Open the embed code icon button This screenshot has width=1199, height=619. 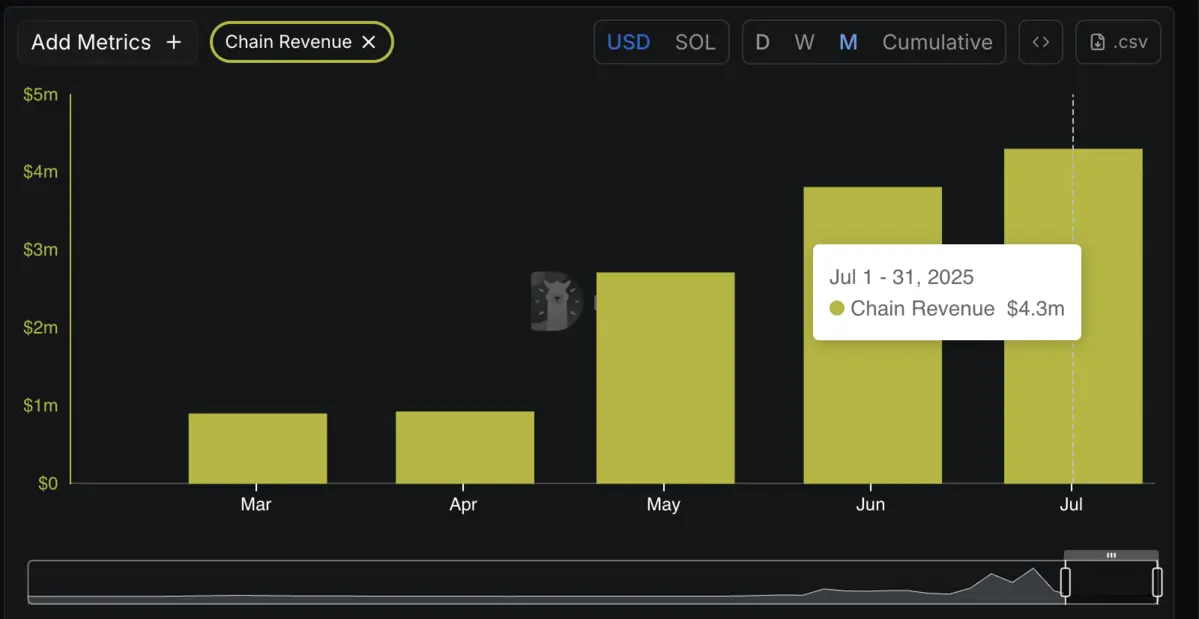coord(1040,42)
